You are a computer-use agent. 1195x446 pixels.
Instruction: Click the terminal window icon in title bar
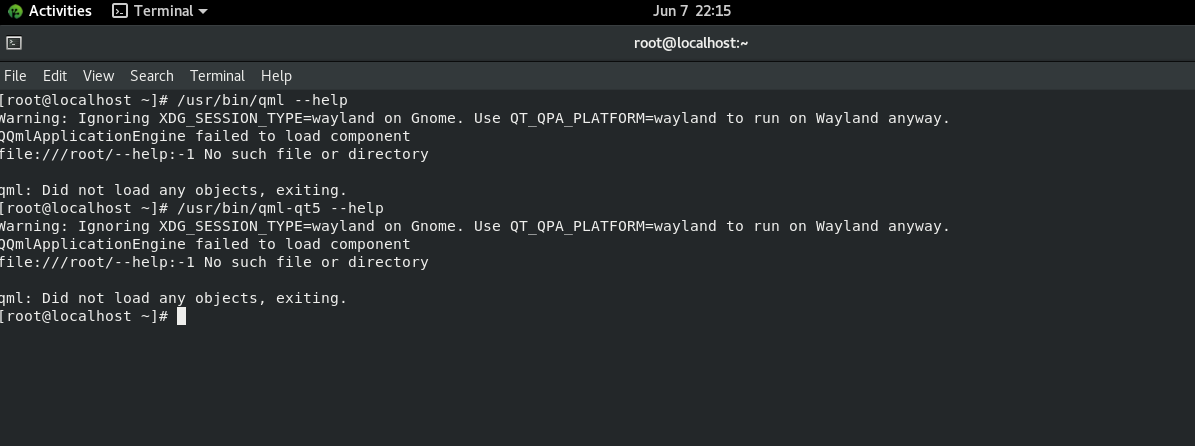[14, 43]
